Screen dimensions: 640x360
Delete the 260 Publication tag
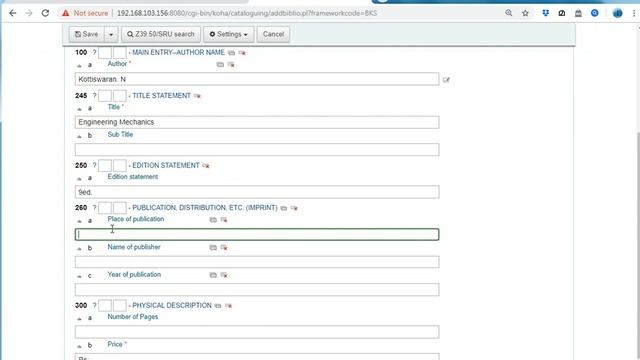pos(294,208)
